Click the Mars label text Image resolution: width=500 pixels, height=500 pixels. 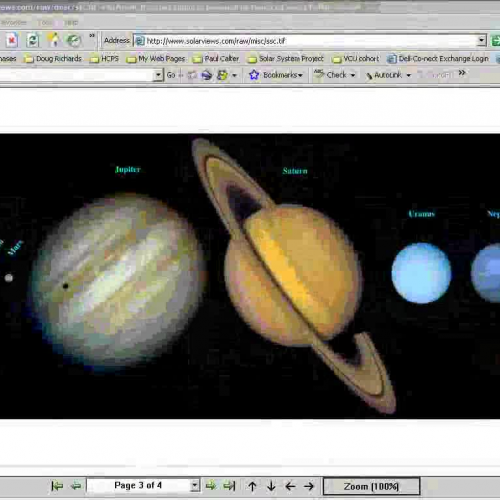(15, 248)
